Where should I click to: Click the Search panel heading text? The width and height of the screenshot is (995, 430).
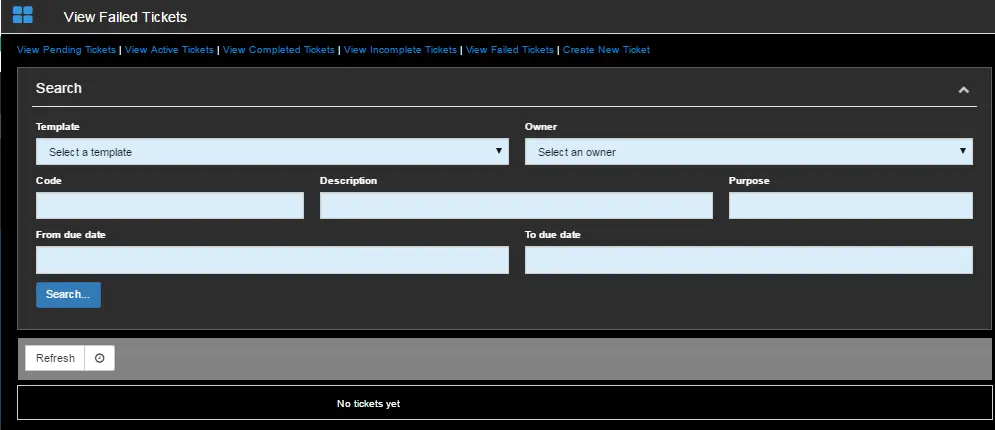tap(59, 88)
